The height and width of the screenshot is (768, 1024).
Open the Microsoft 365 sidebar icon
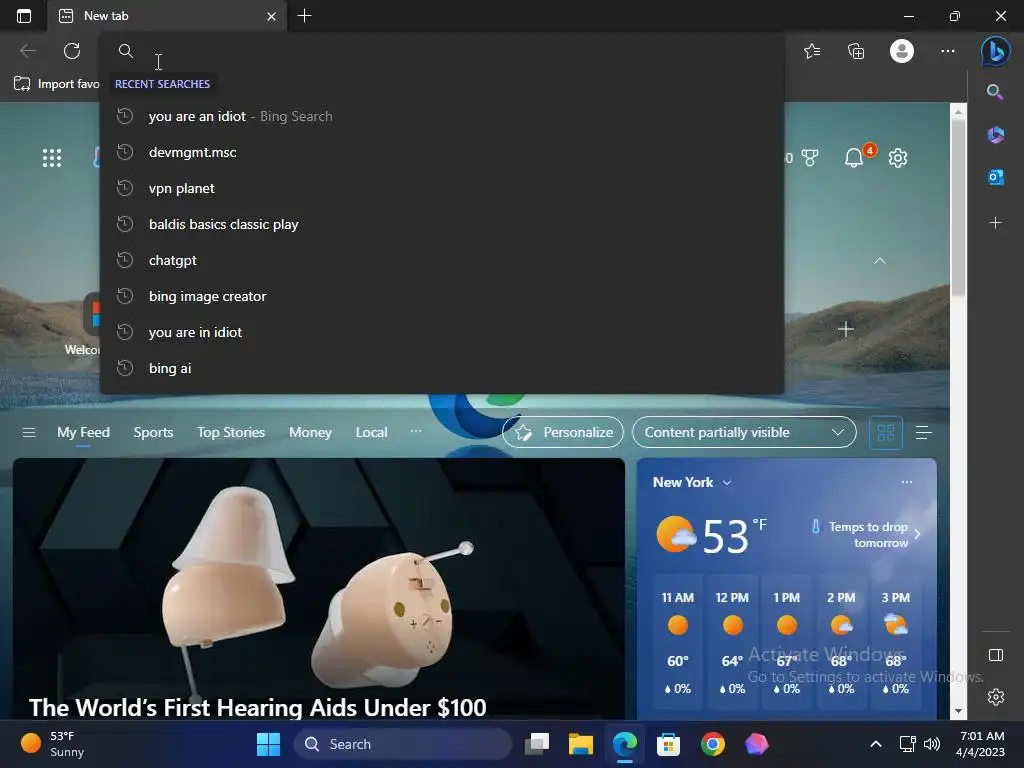(x=996, y=135)
